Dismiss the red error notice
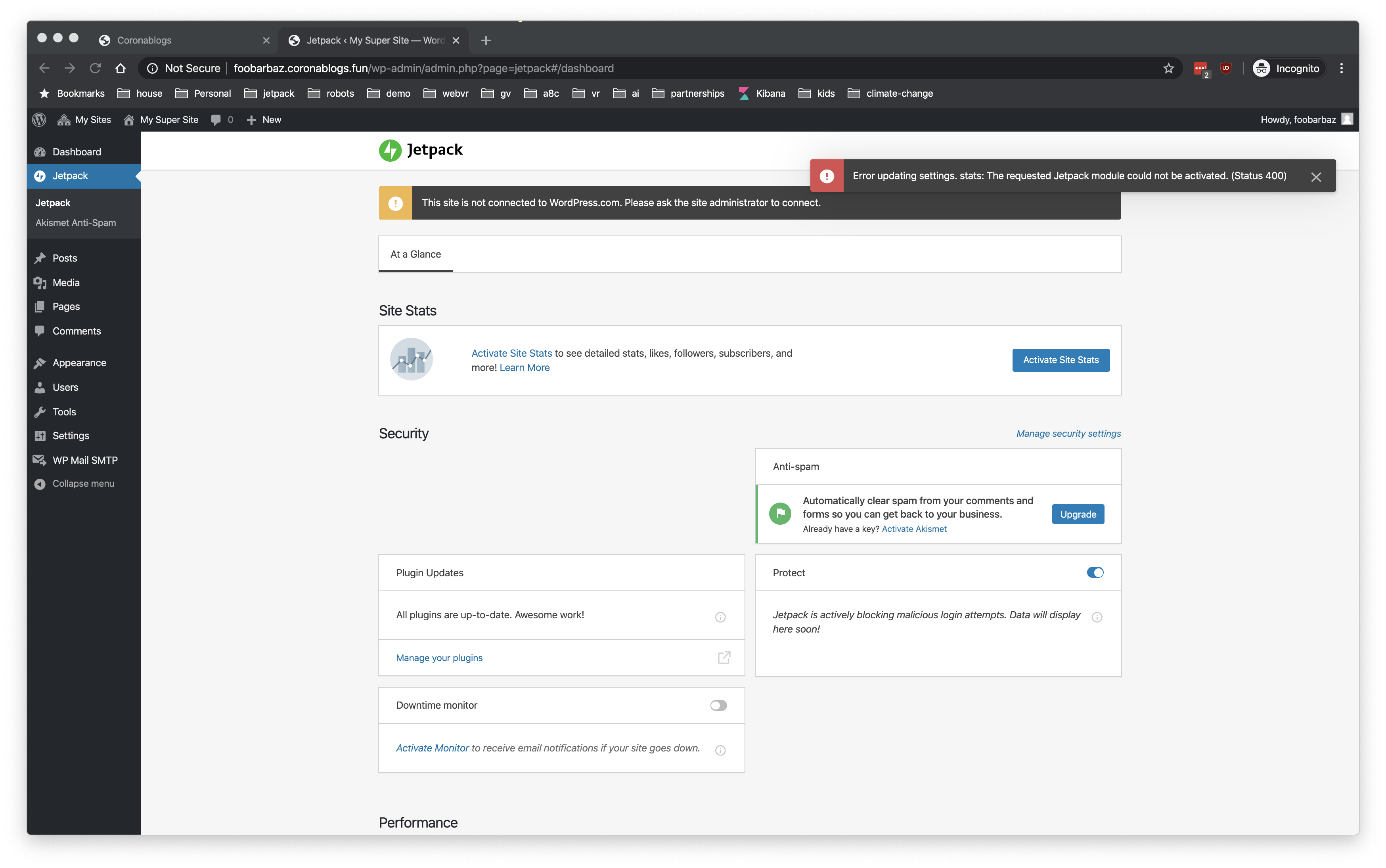The height and width of the screenshot is (868, 1386). coord(1316,177)
